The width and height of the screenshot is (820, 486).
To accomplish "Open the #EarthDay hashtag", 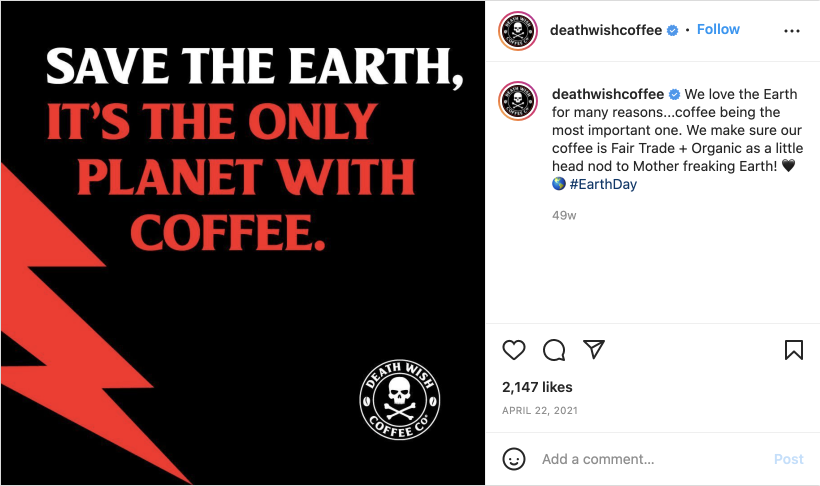I will point(603,184).
